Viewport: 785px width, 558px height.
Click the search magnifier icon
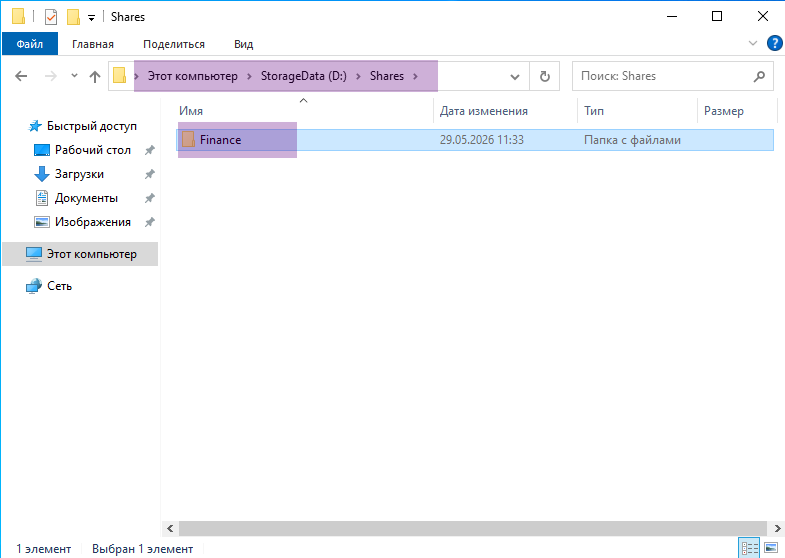[x=759, y=76]
